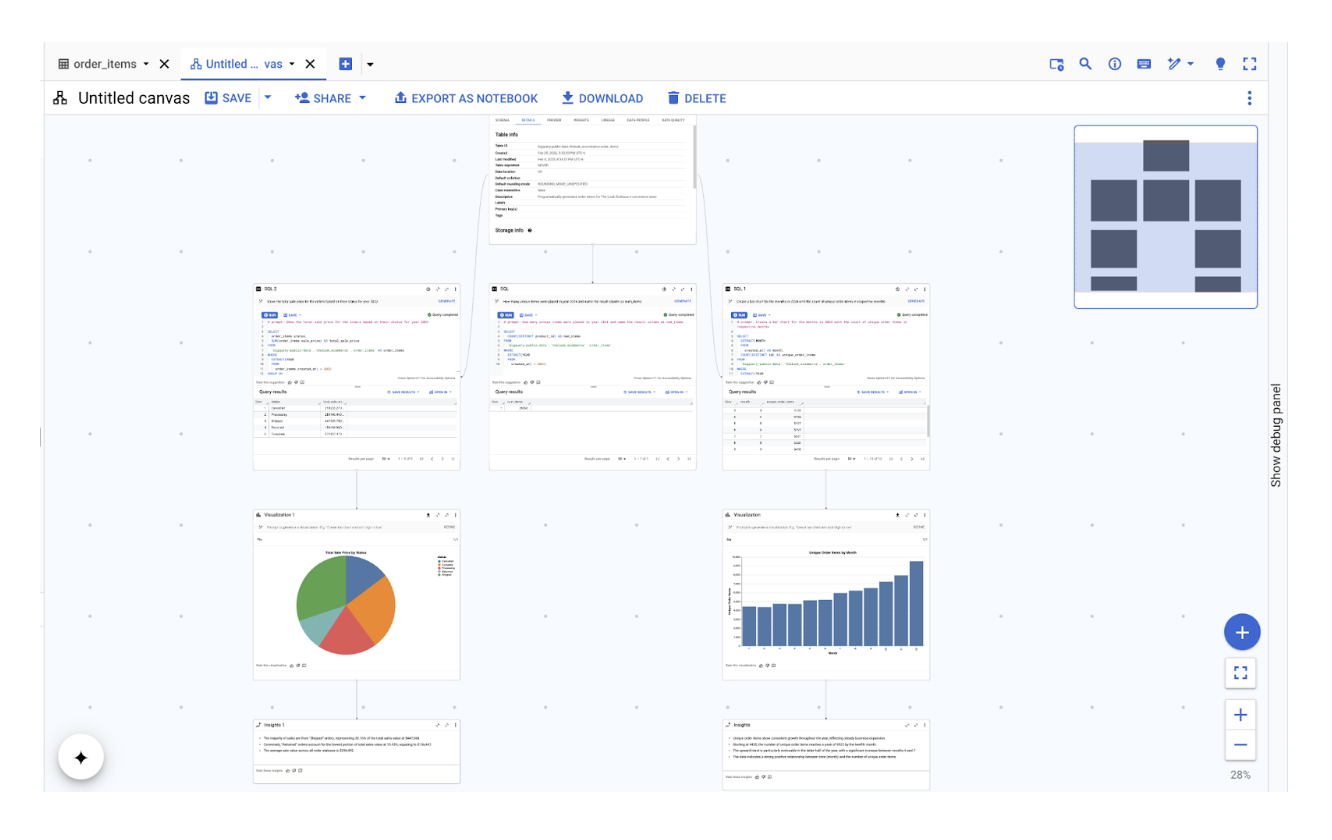1332x840 pixels.
Task: Toggle fullscreen mode in top bar
Action: [1249, 64]
